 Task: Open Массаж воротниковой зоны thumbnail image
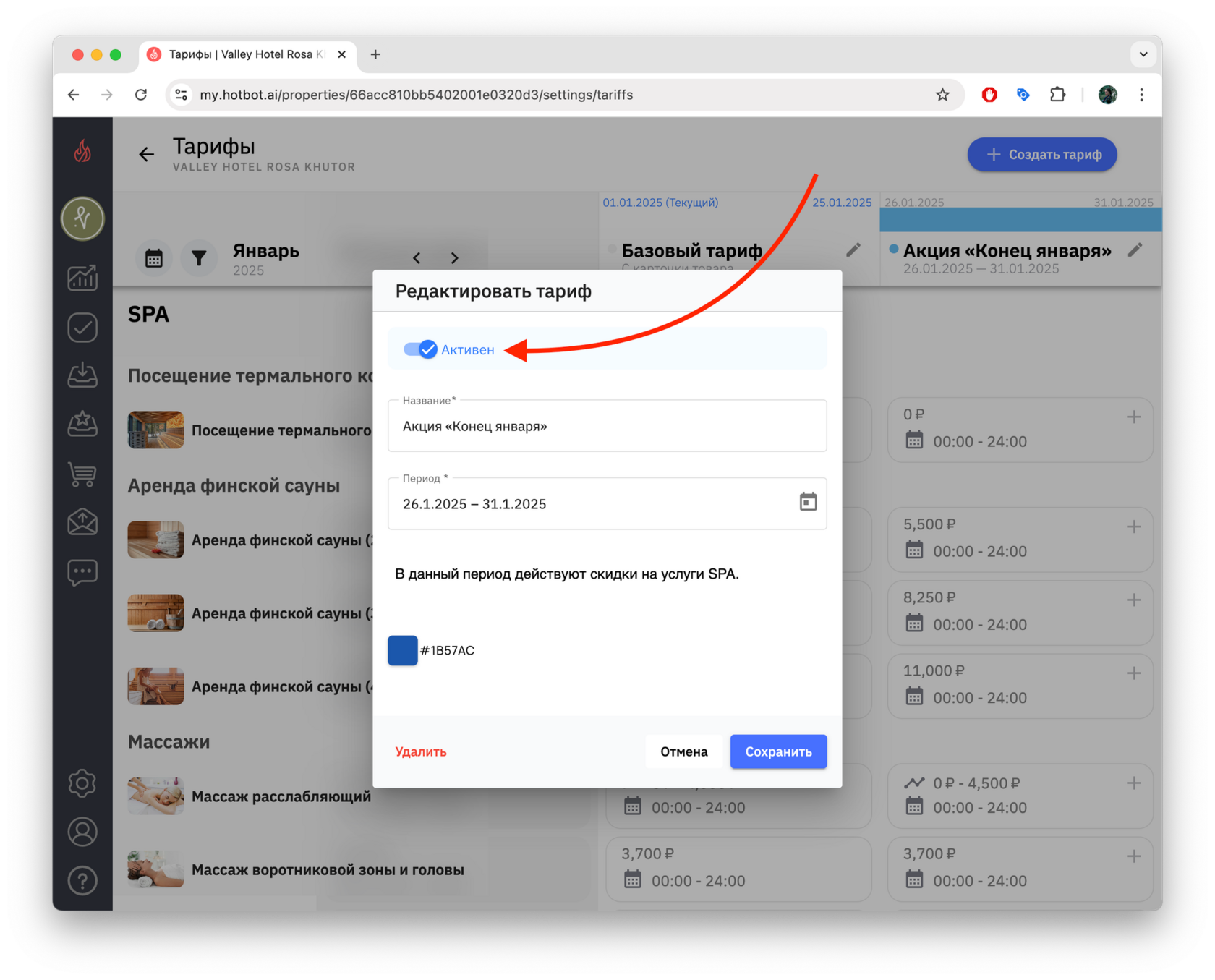(155, 869)
